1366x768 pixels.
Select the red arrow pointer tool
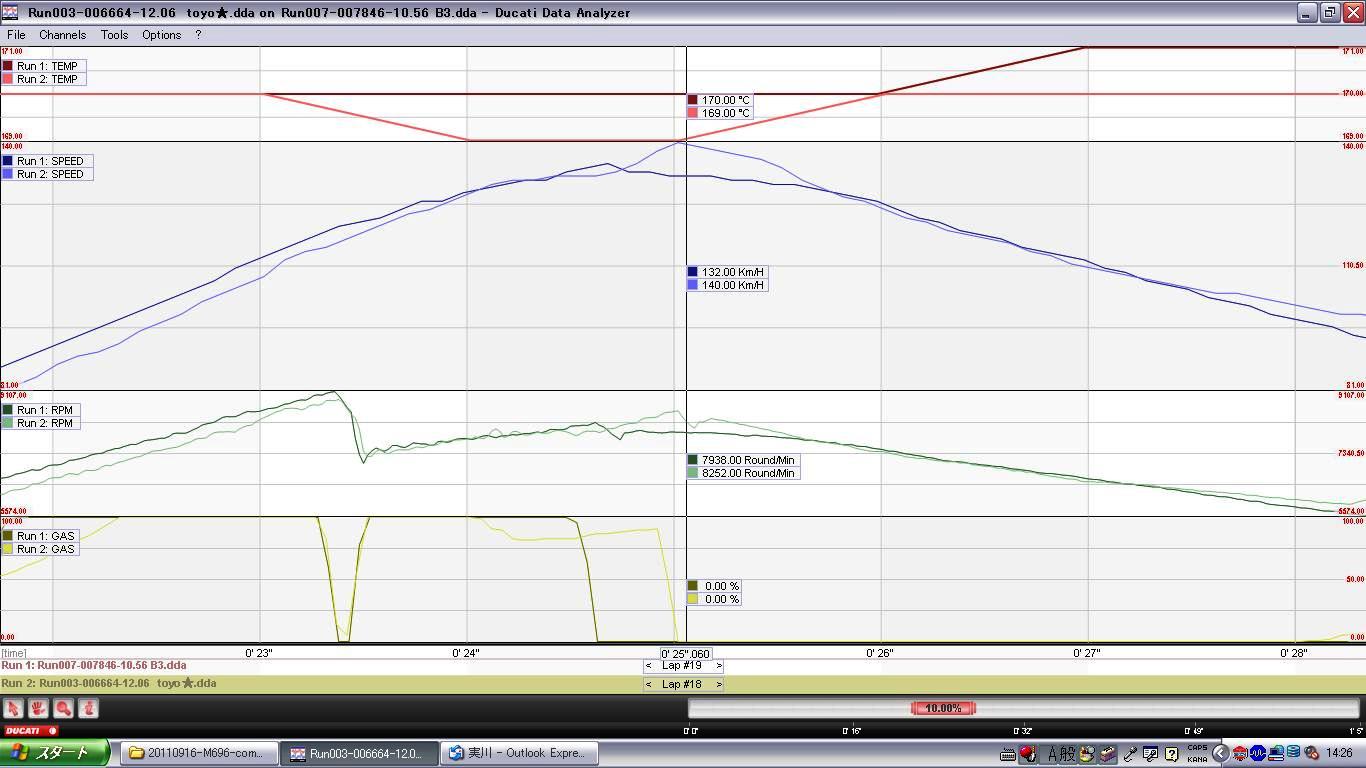click(13, 708)
